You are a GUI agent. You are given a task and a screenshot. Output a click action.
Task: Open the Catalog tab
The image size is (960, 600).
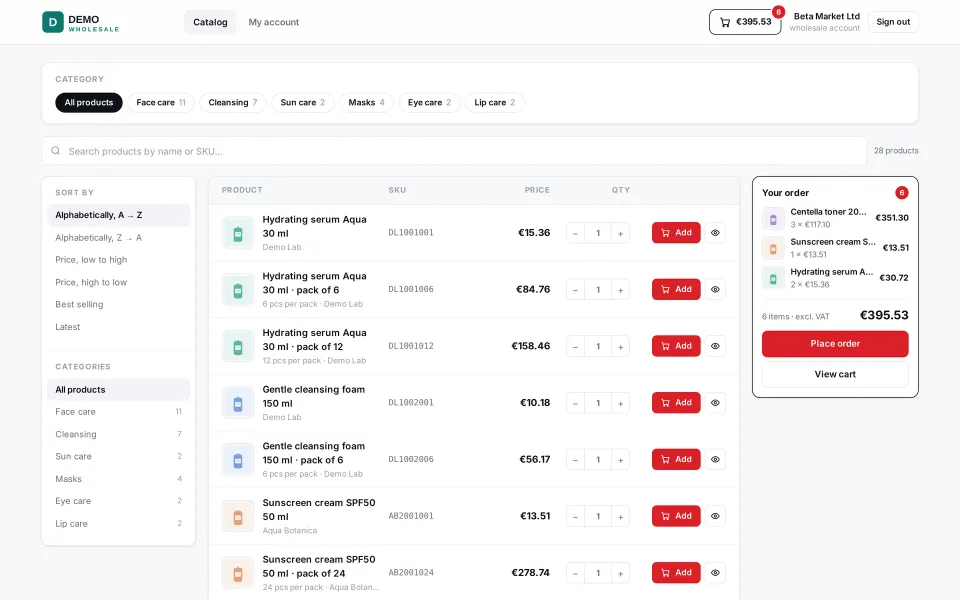(x=210, y=22)
